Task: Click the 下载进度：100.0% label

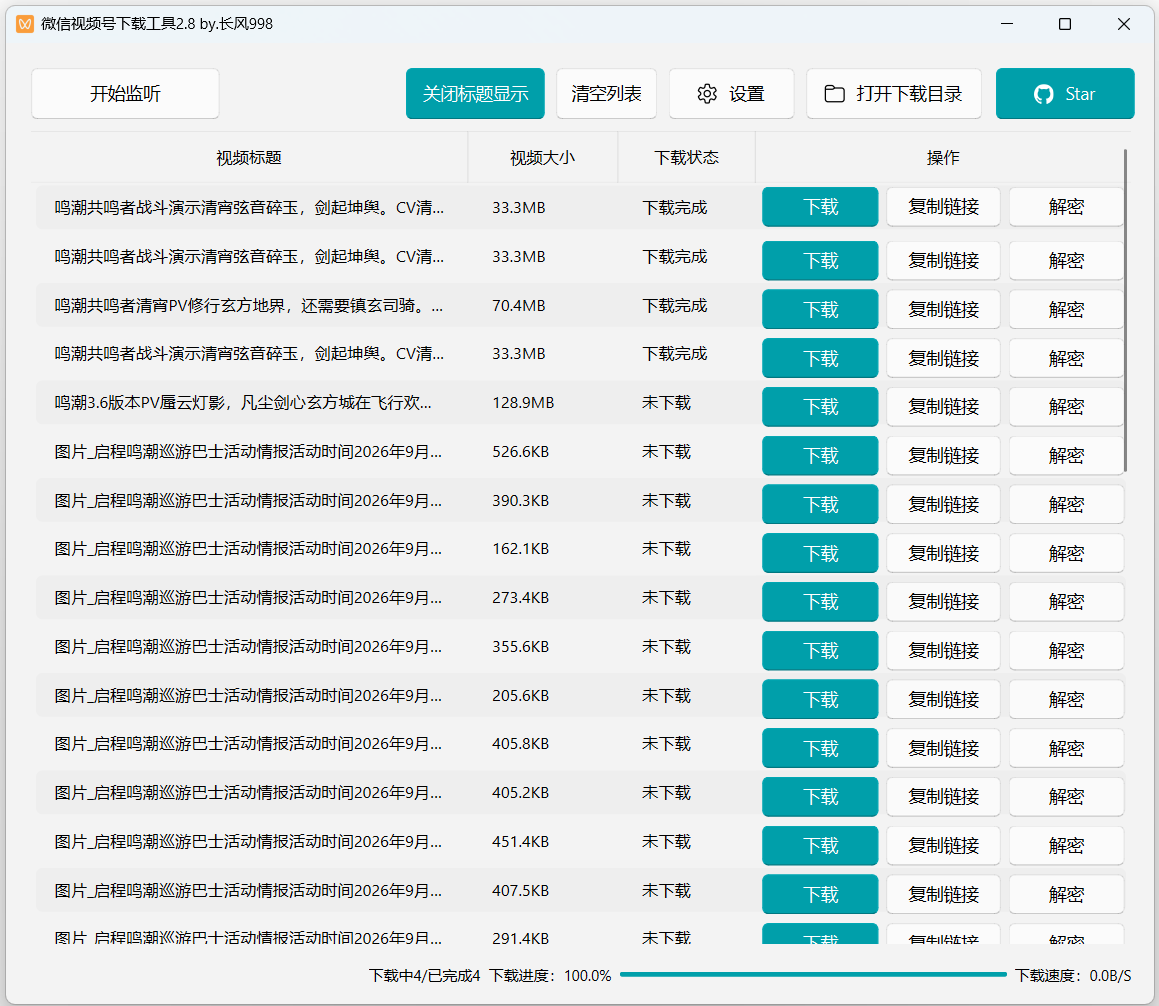Action: pos(551,976)
